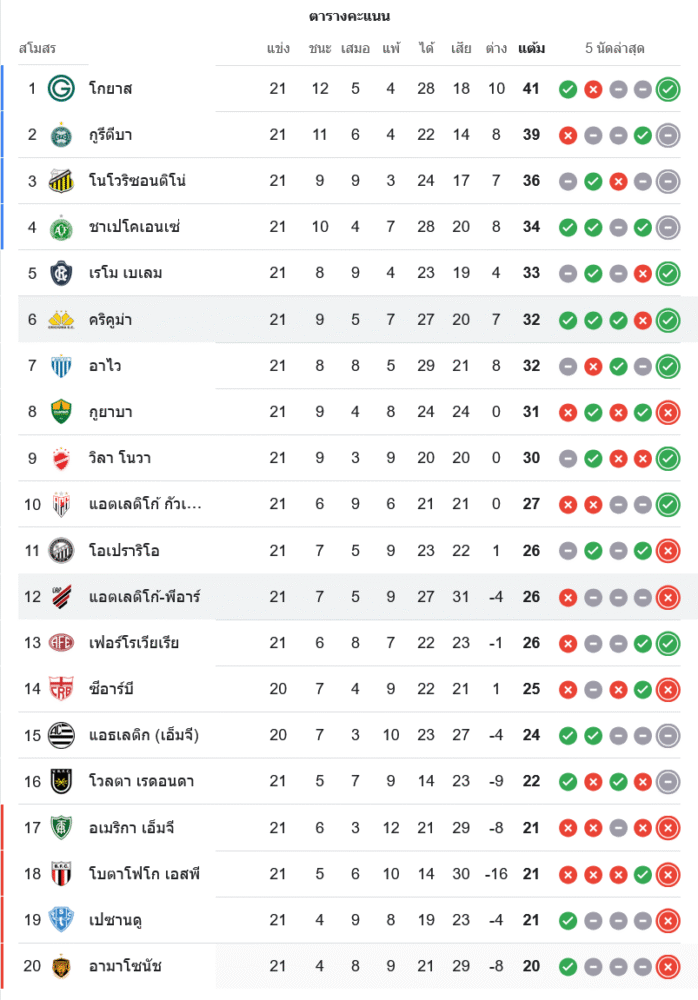The image size is (698, 1000).
Task: Click the วิลา โนวา red crest
Action: coord(62,458)
